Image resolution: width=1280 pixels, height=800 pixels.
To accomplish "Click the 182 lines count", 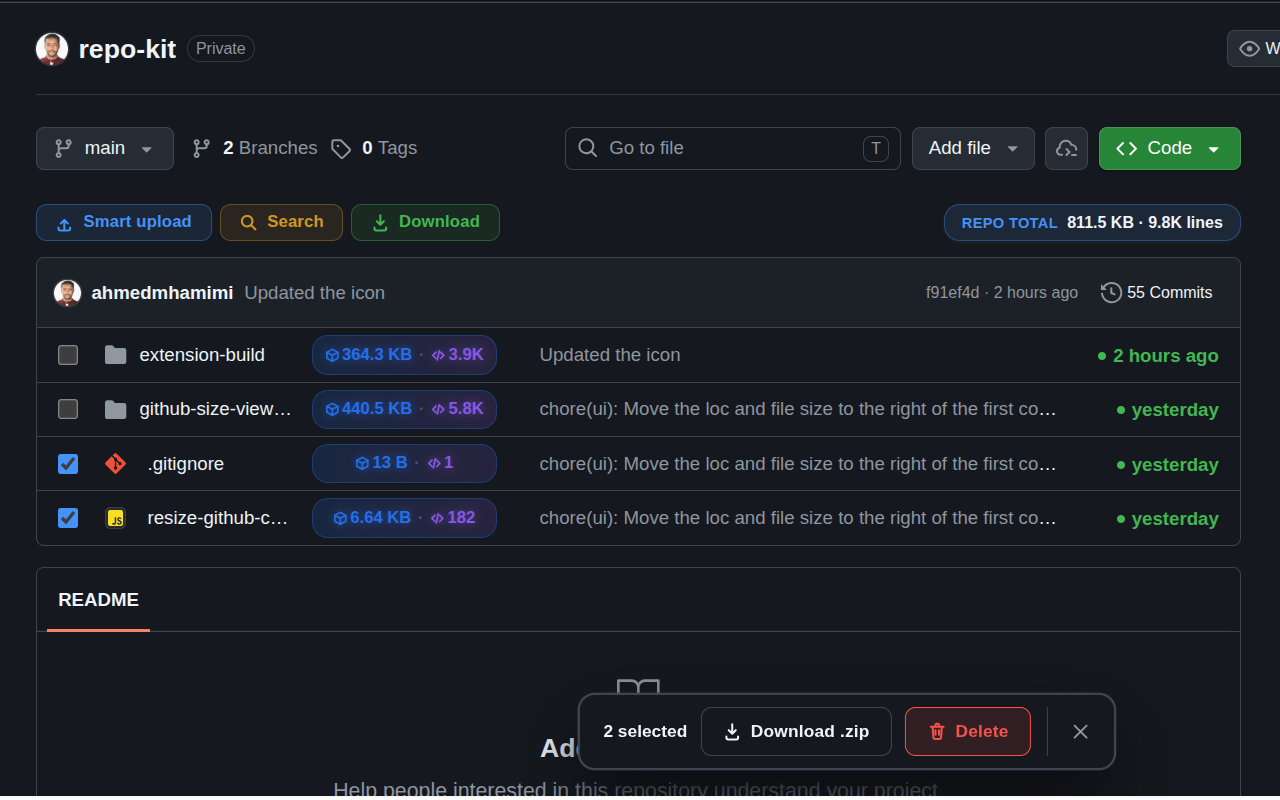I will (x=453, y=517).
